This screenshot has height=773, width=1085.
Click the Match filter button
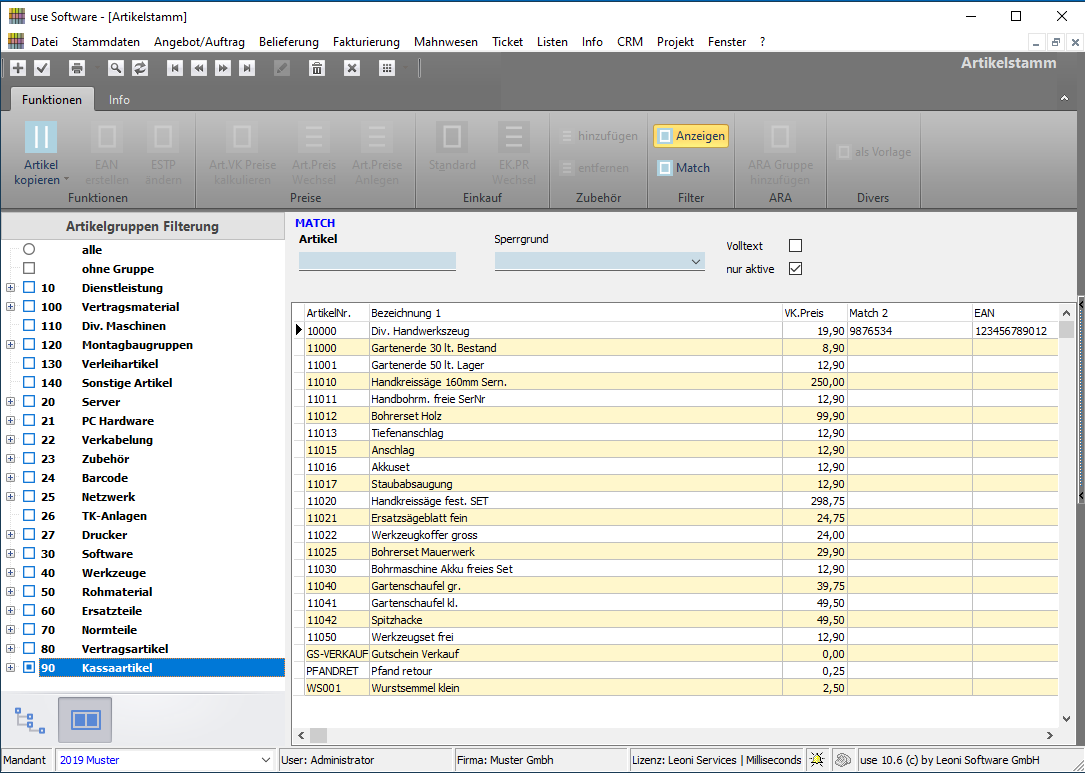[684, 168]
